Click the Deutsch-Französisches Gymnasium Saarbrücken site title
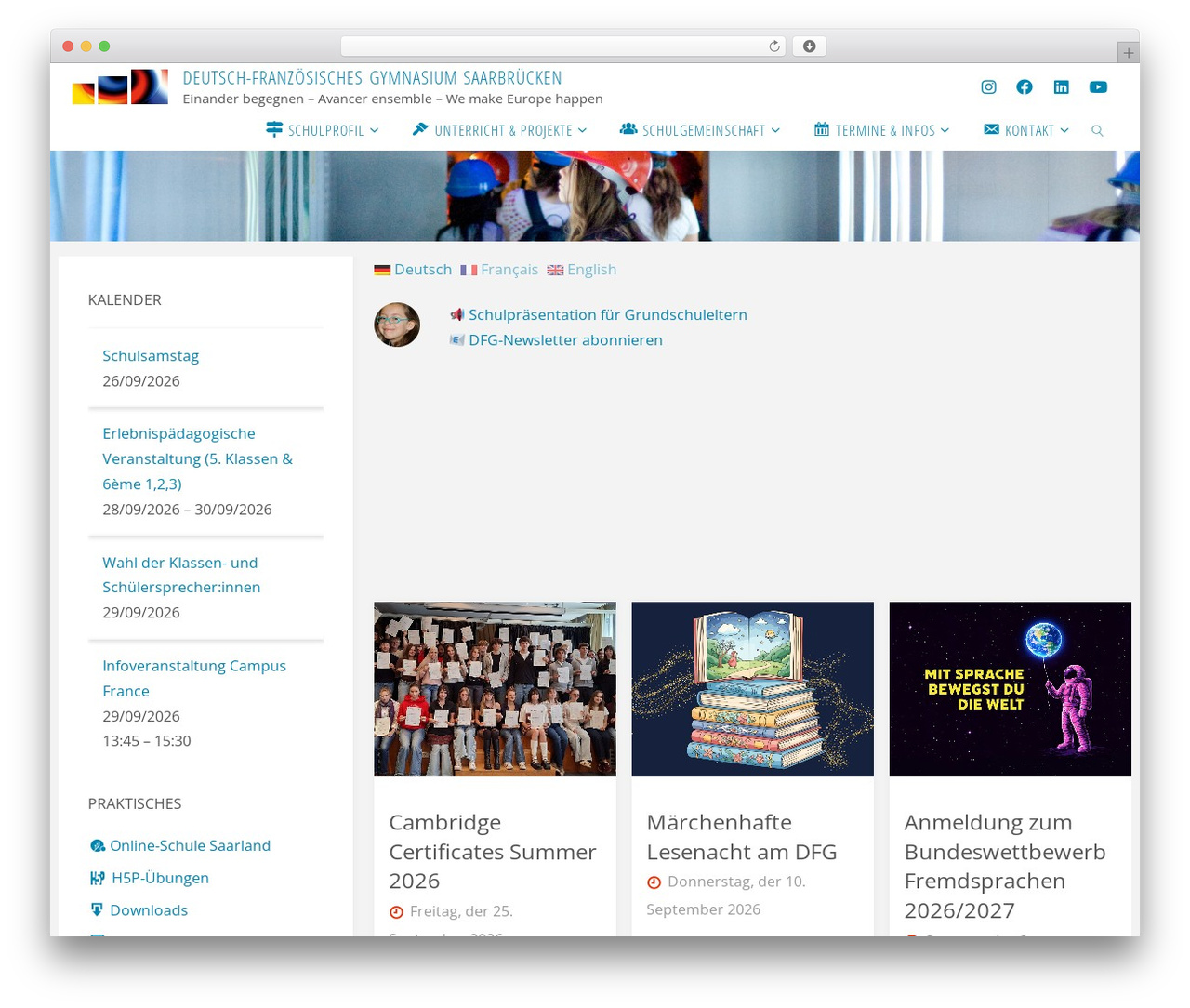The image size is (1190, 1008). click(x=372, y=78)
